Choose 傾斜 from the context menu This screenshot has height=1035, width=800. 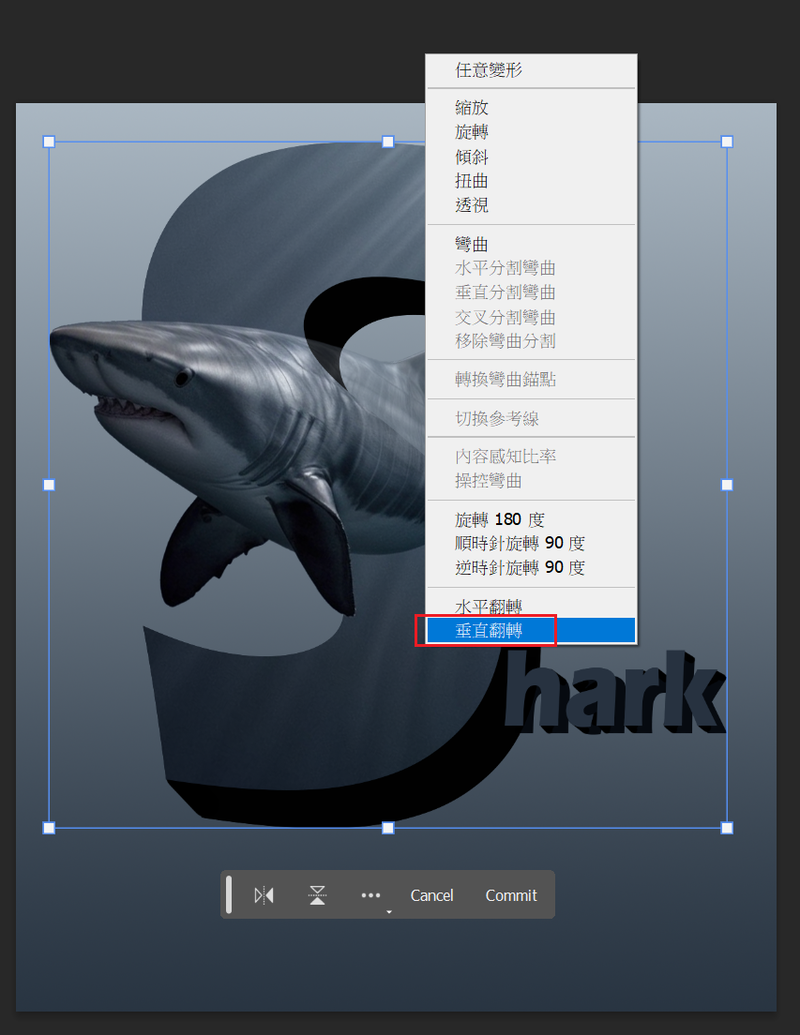(472, 157)
